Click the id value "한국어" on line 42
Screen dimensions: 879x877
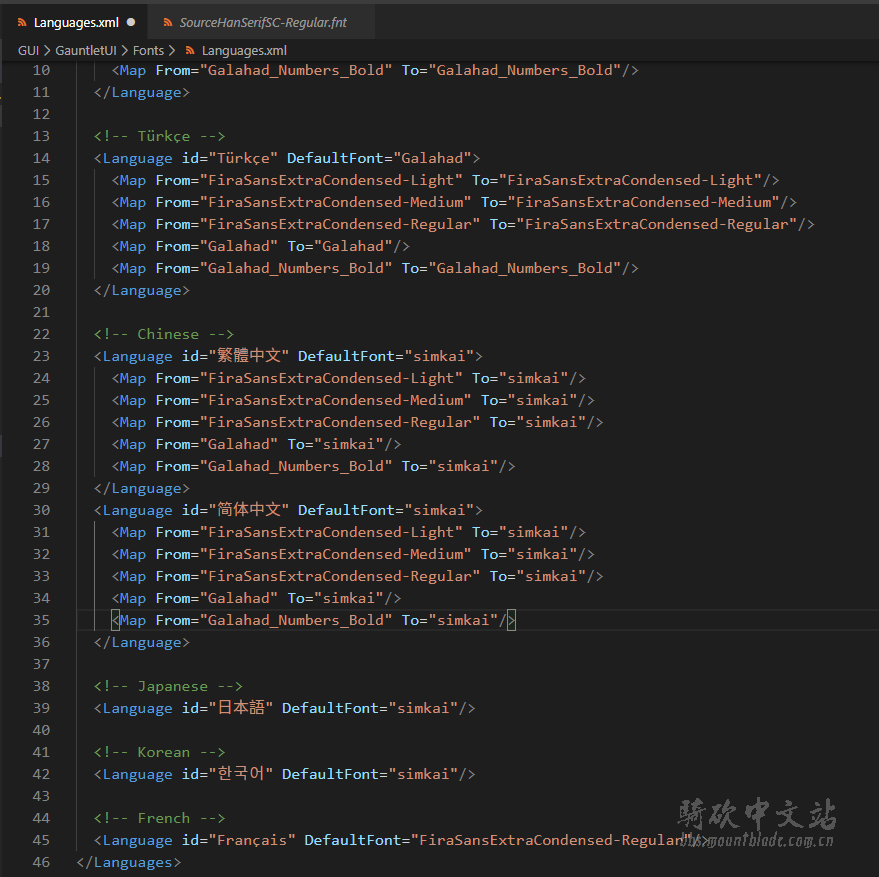241,774
